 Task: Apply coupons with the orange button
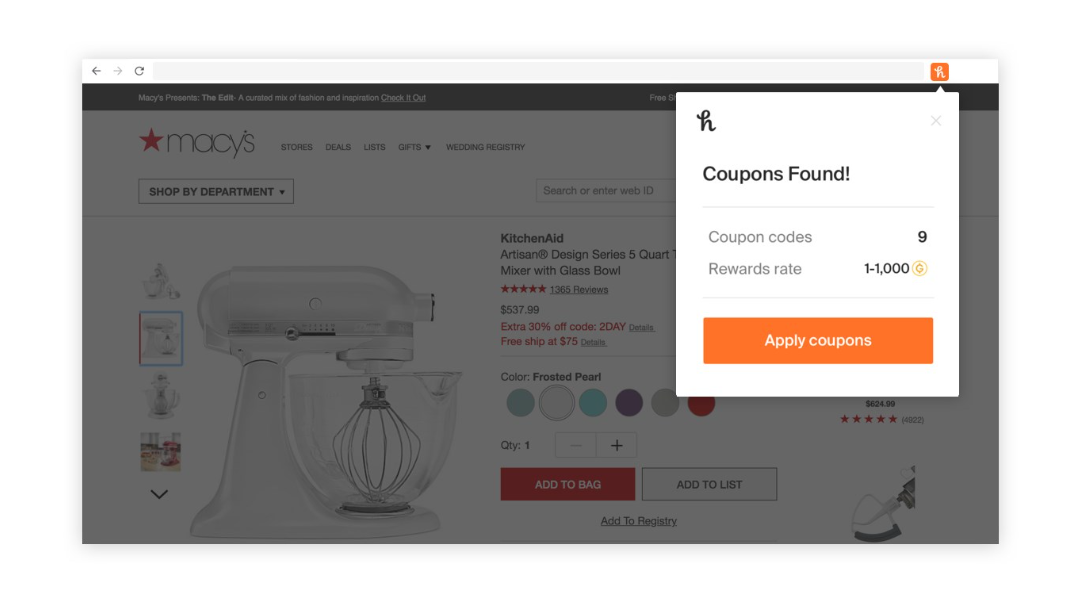coord(818,340)
